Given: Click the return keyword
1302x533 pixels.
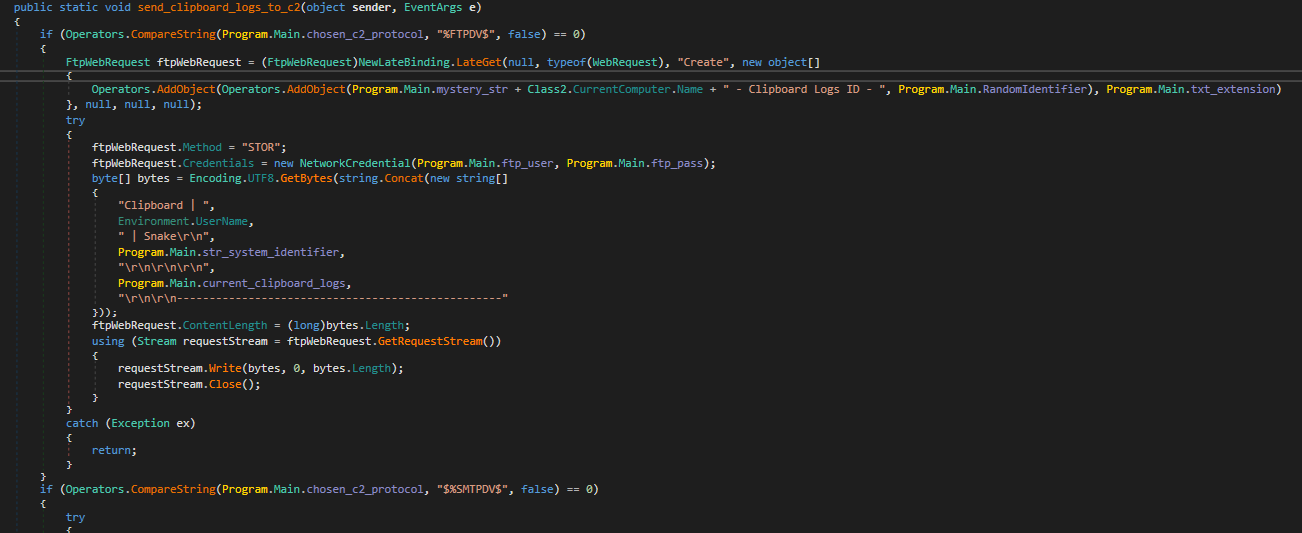Looking at the screenshot, I should point(111,450).
